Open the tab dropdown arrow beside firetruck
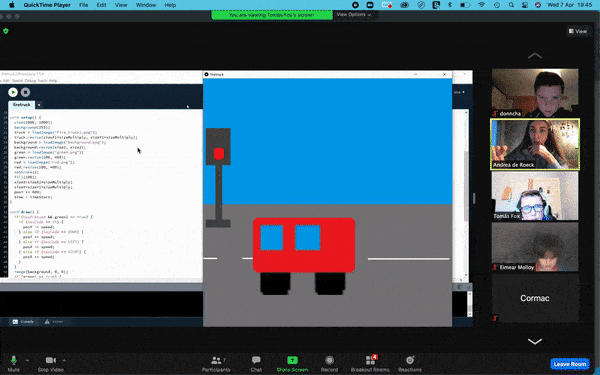 (x=39, y=105)
